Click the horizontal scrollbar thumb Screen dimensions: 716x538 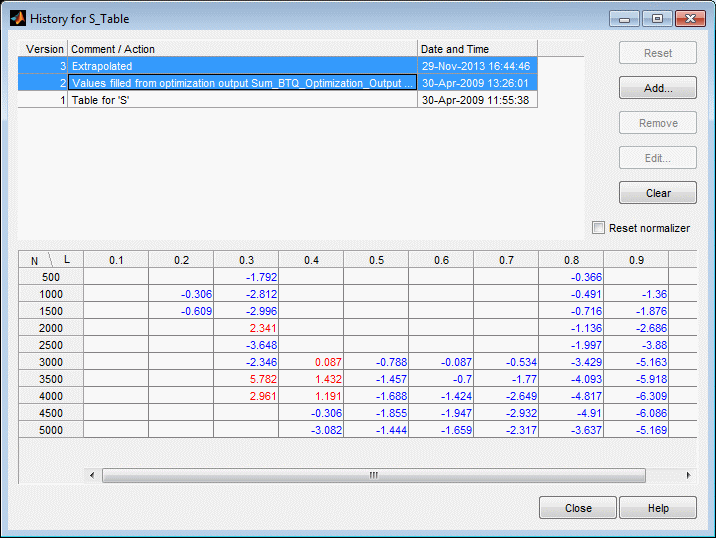[x=374, y=475]
